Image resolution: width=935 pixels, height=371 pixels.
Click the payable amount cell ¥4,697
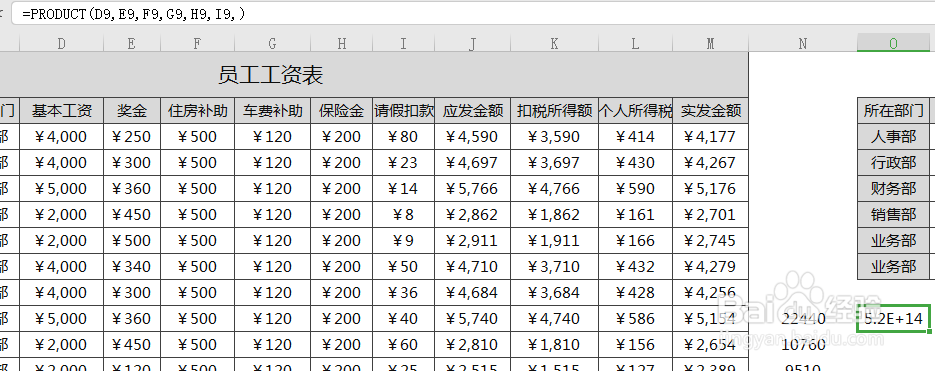coord(473,162)
